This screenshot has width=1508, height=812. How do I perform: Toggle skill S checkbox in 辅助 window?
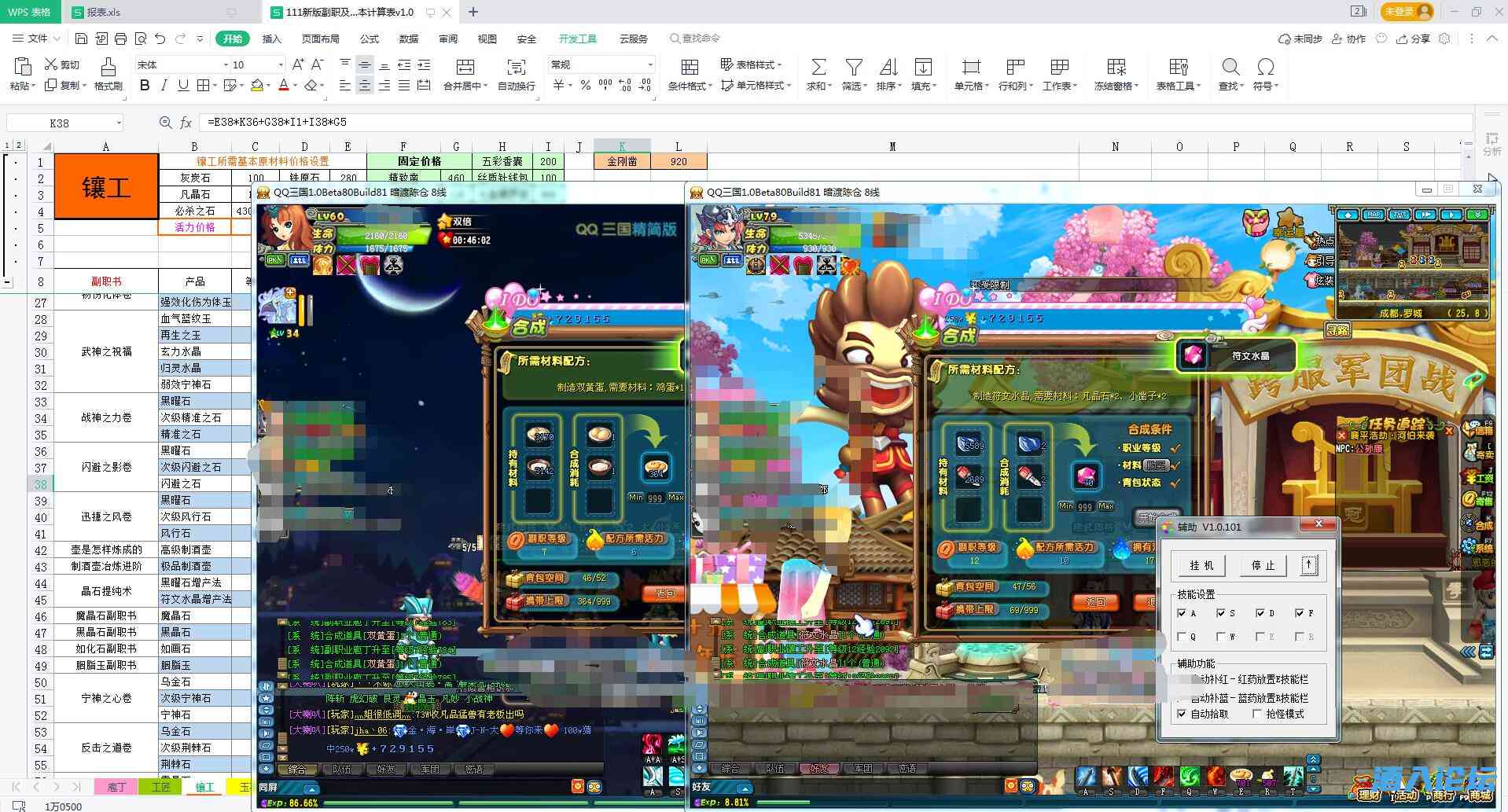[1220, 613]
